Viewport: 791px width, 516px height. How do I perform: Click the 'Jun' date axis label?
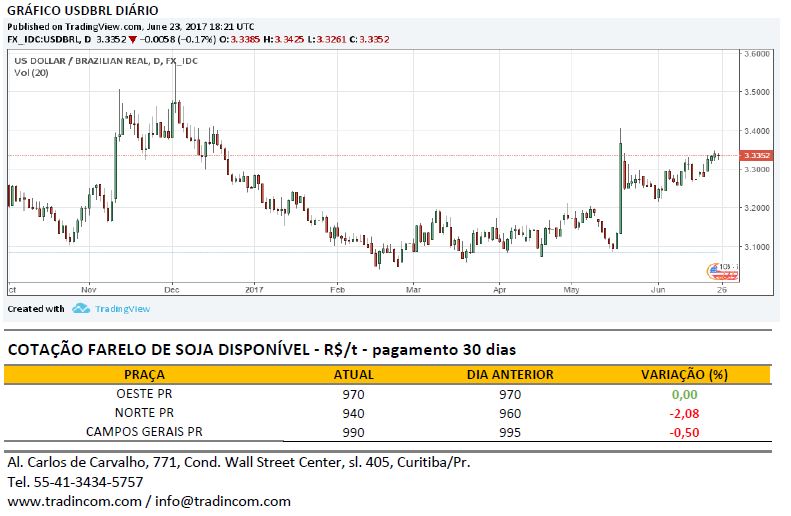658,290
